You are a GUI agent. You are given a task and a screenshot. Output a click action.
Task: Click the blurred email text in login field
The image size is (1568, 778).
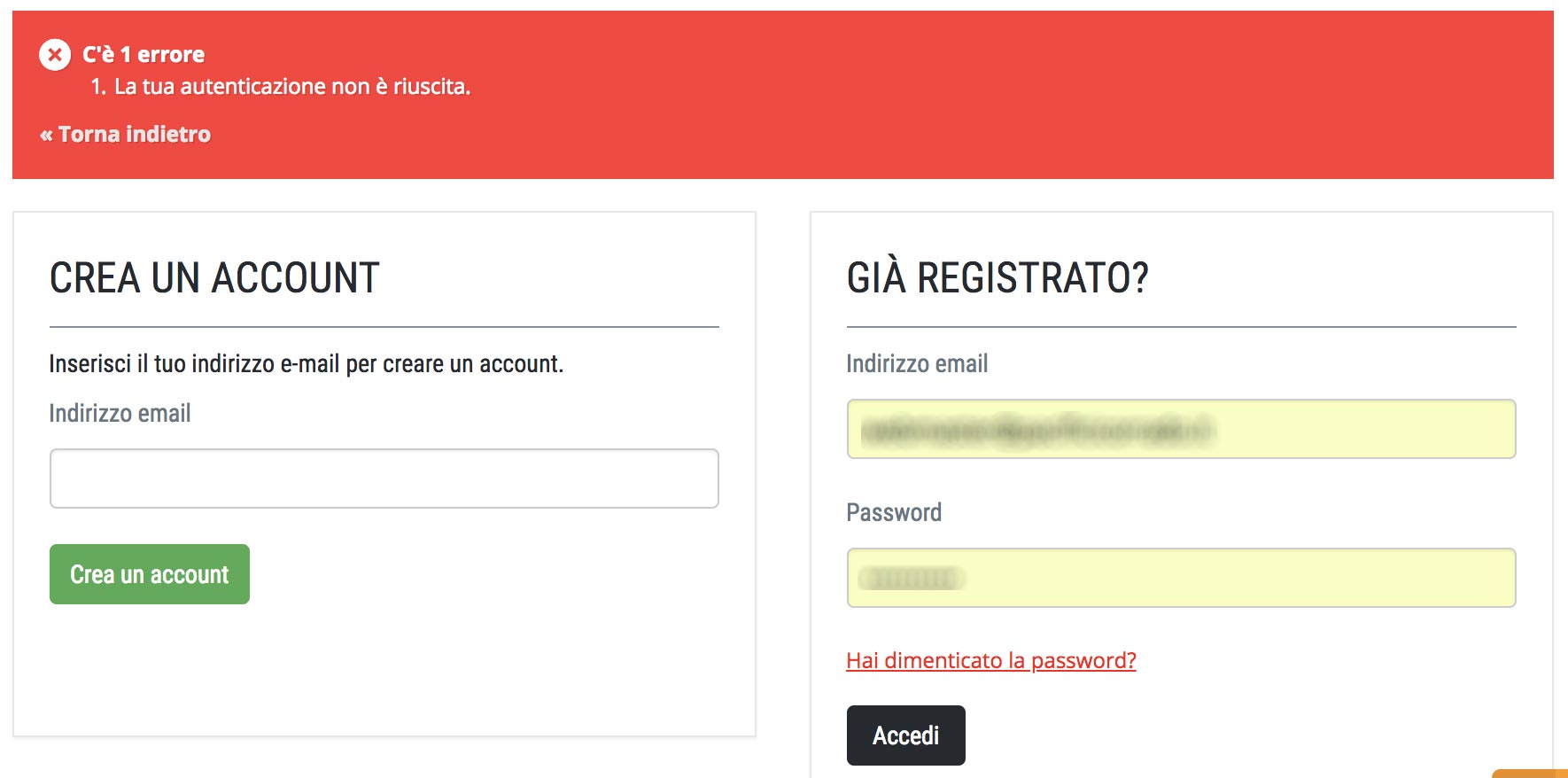pyautogui.click(x=1036, y=431)
